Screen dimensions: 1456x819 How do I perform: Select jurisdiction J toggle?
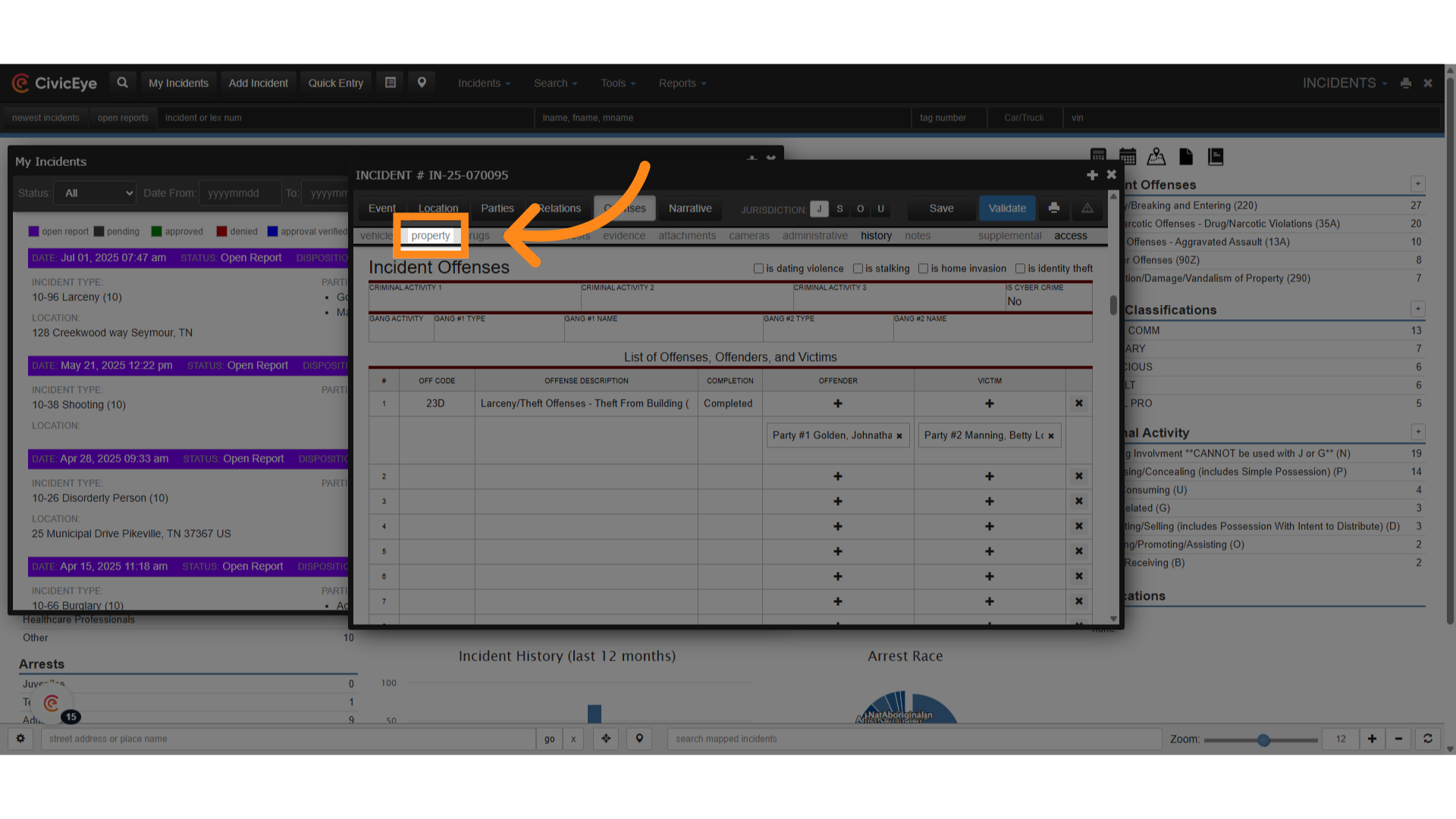819,209
